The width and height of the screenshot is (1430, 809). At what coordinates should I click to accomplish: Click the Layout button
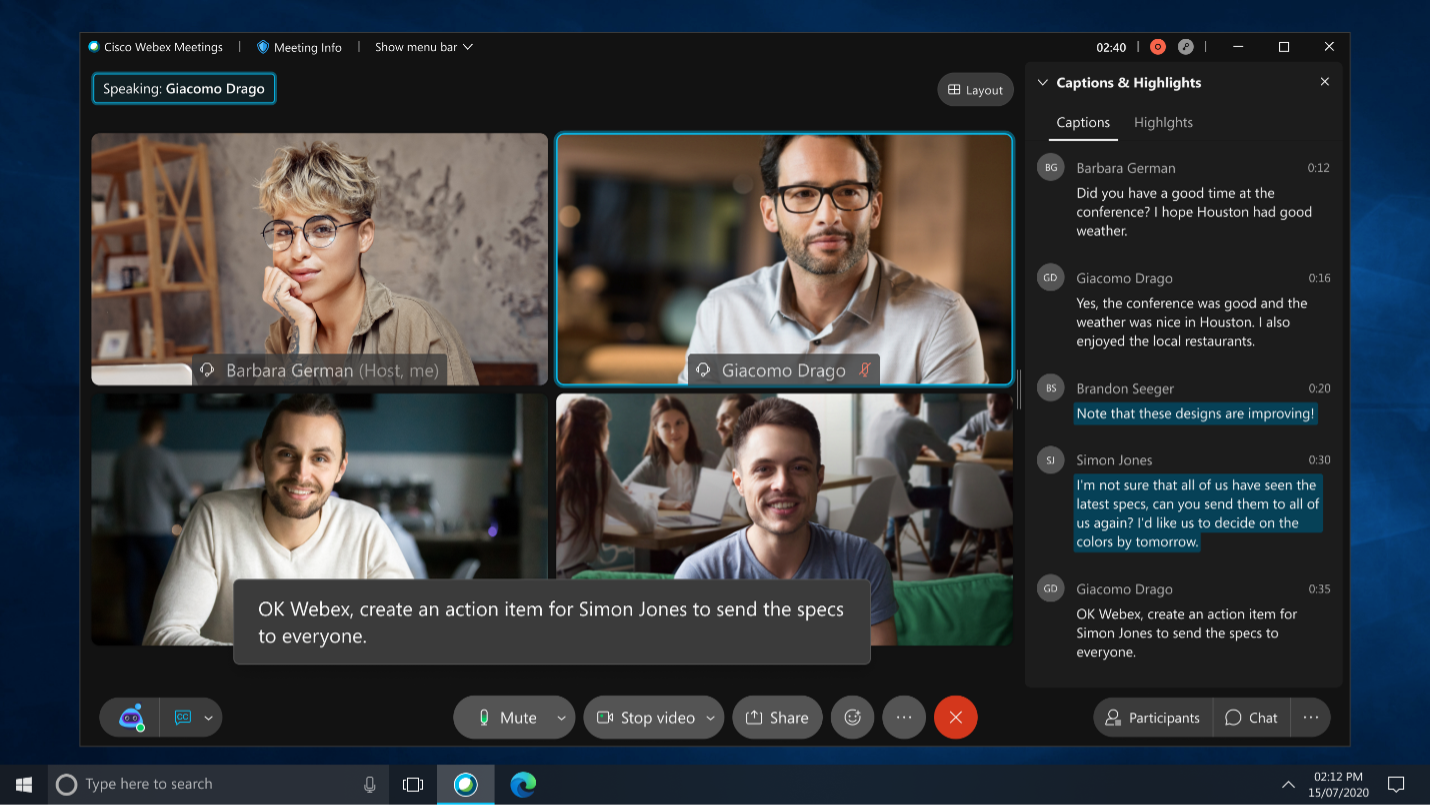point(975,90)
